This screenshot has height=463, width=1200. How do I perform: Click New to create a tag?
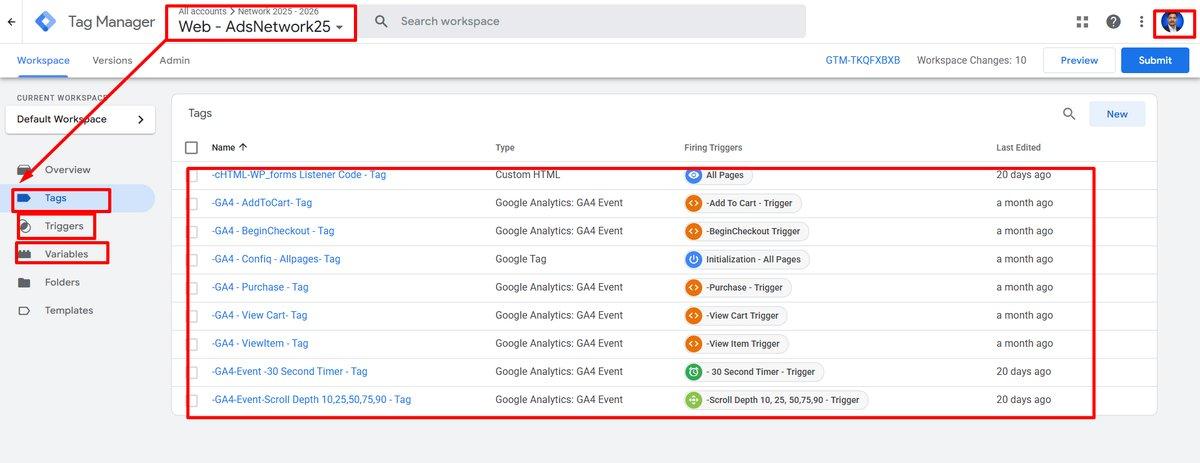click(1117, 114)
